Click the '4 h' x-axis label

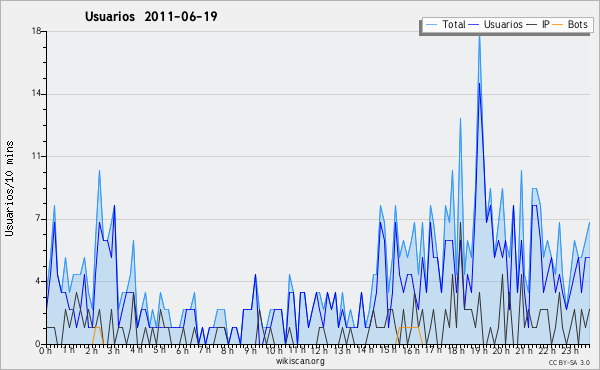[x=136, y=350]
